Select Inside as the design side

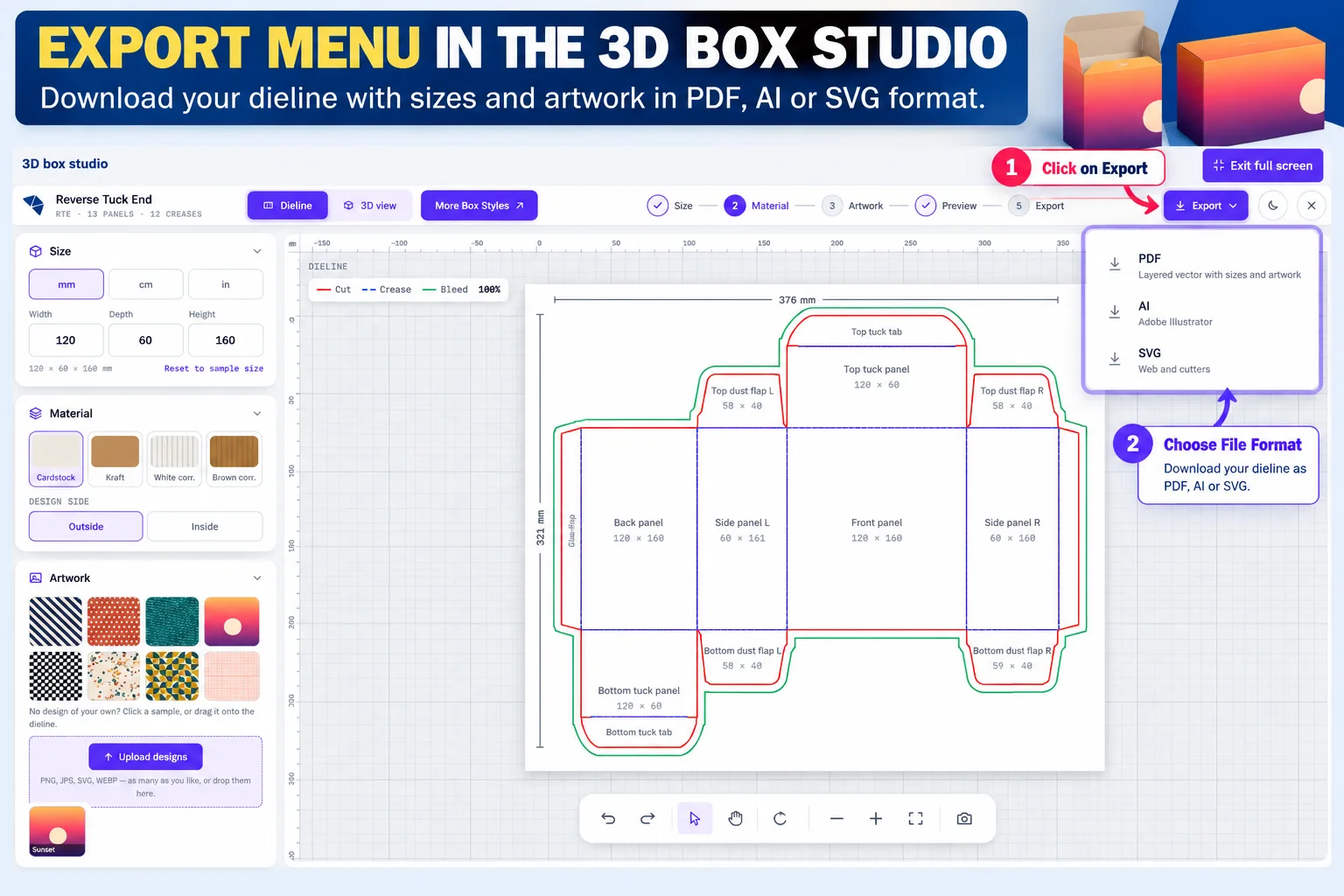[x=205, y=527]
